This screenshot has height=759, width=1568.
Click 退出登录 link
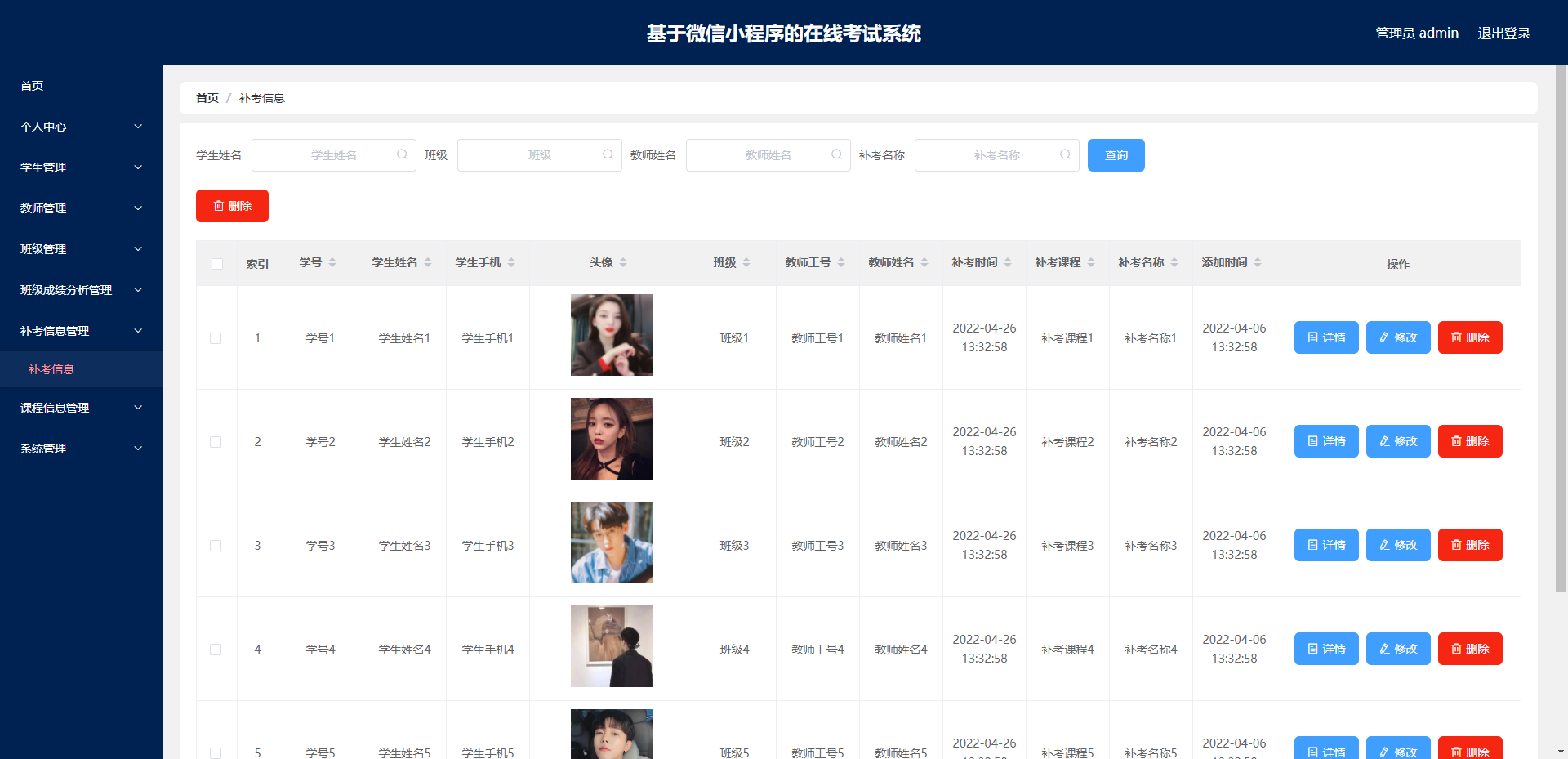click(1503, 33)
